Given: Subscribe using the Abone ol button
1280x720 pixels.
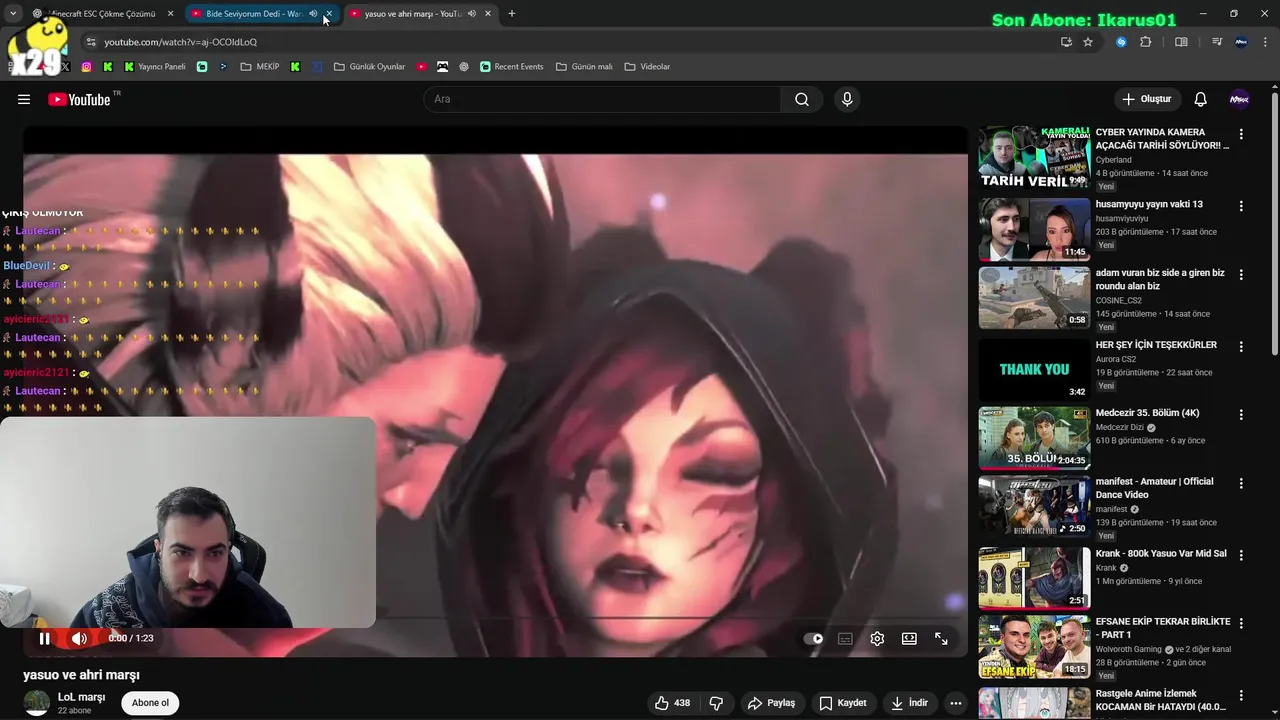Looking at the screenshot, I should point(150,703).
